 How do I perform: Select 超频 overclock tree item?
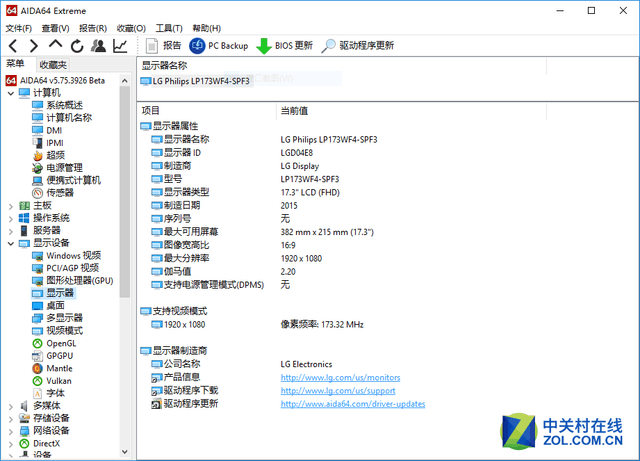(49, 156)
